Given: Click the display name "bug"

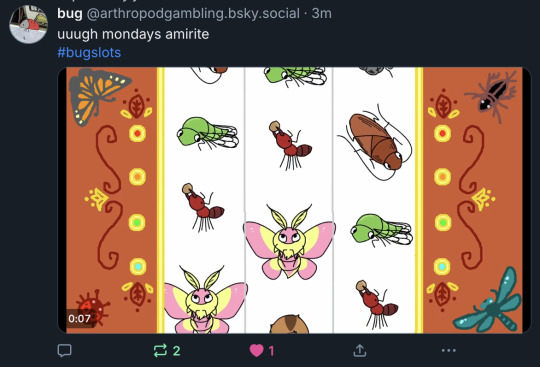Looking at the screenshot, I should (x=70, y=13).
